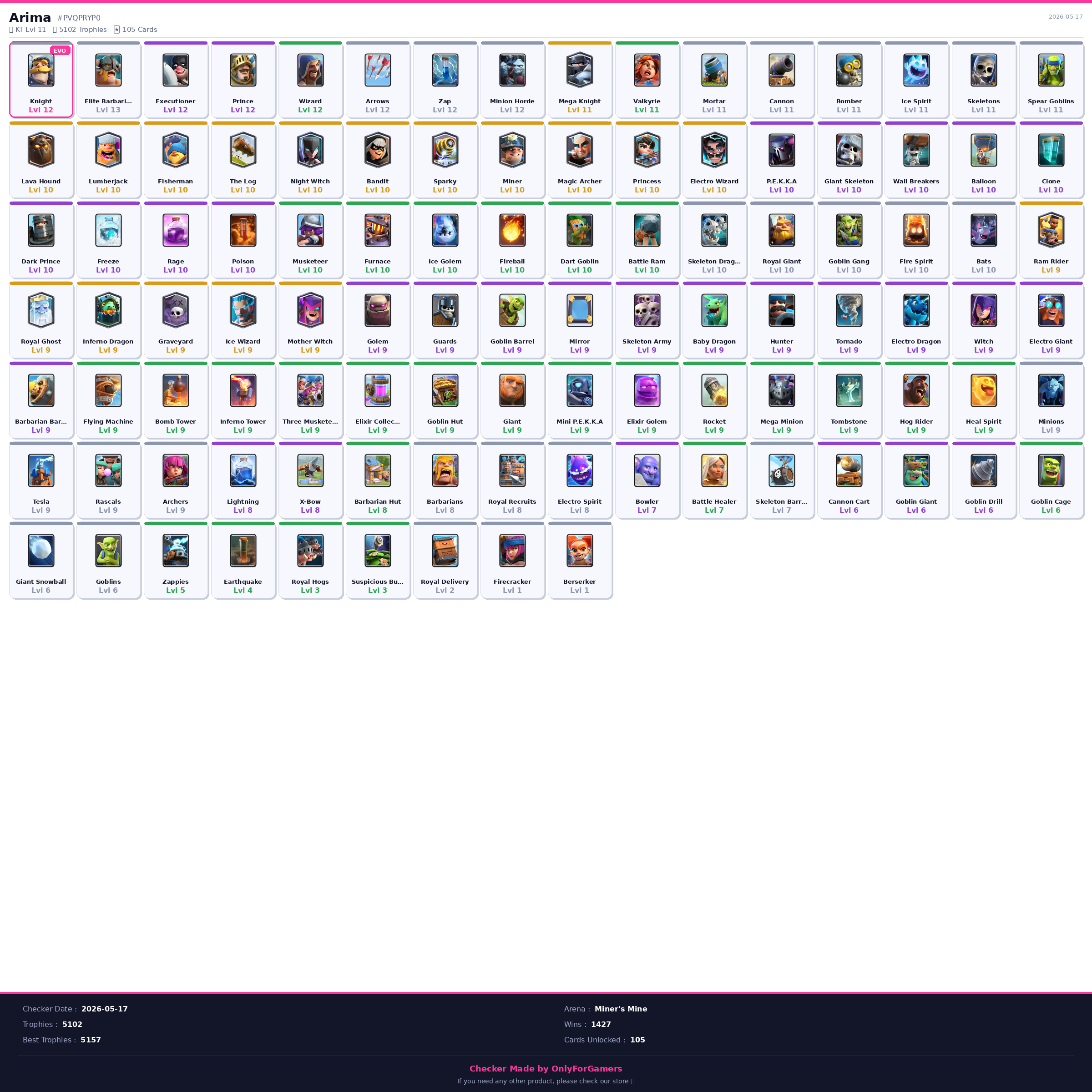Click the Freeze spell card icon
The image size is (1092, 1092).
[x=109, y=230]
